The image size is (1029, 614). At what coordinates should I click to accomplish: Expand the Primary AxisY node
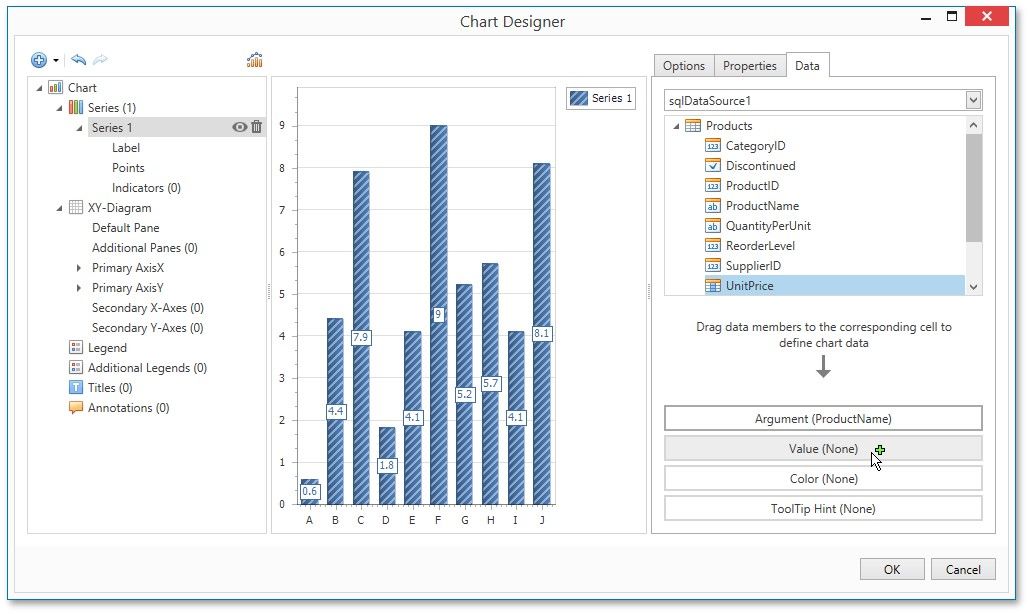[79, 288]
